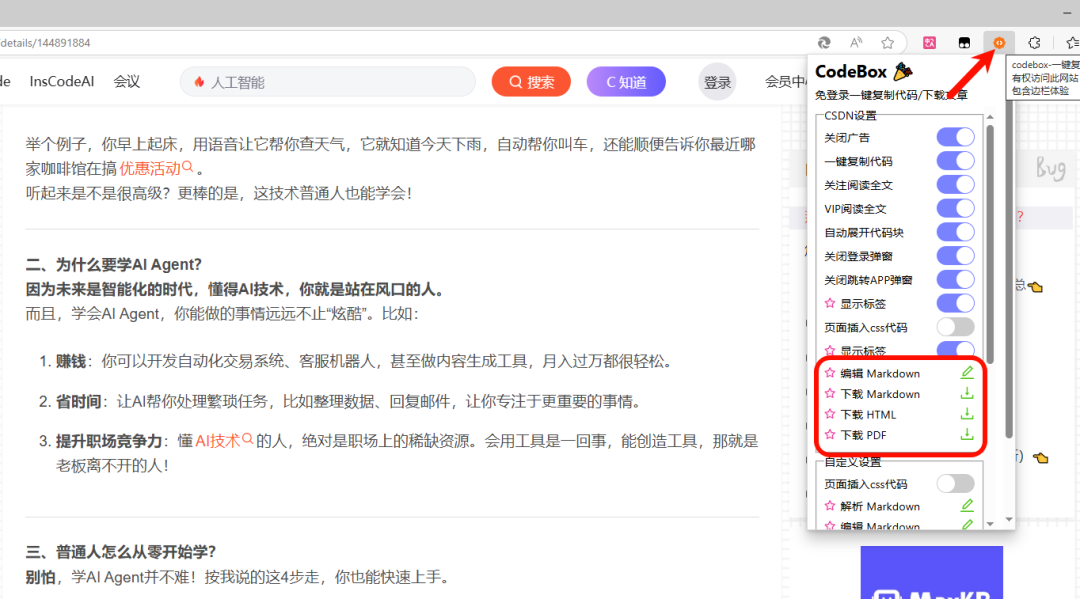The height and width of the screenshot is (599, 1080).
Task: Click the download icon for 下载 Markdown
Action: (x=967, y=393)
